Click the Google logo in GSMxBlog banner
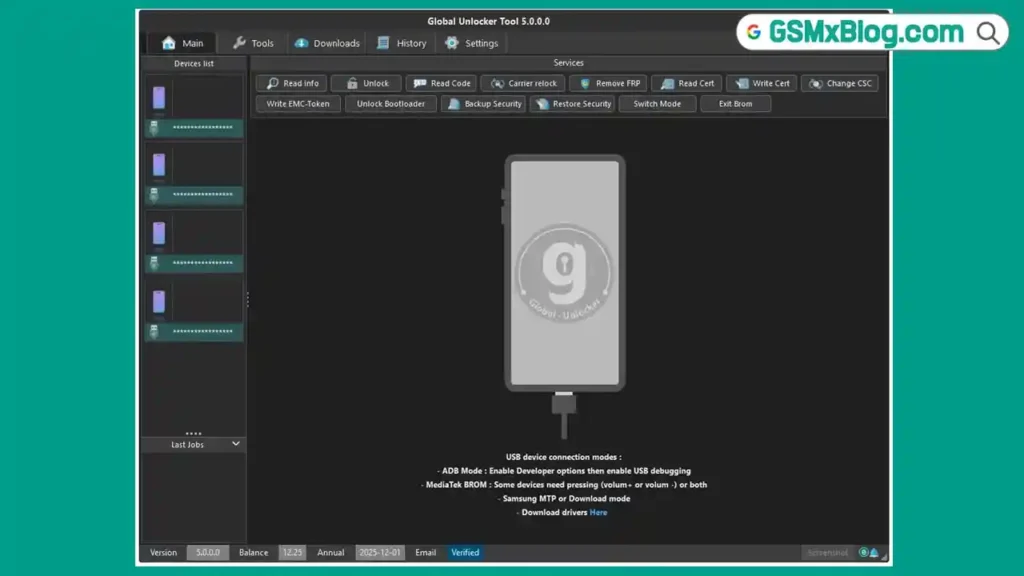 754,32
